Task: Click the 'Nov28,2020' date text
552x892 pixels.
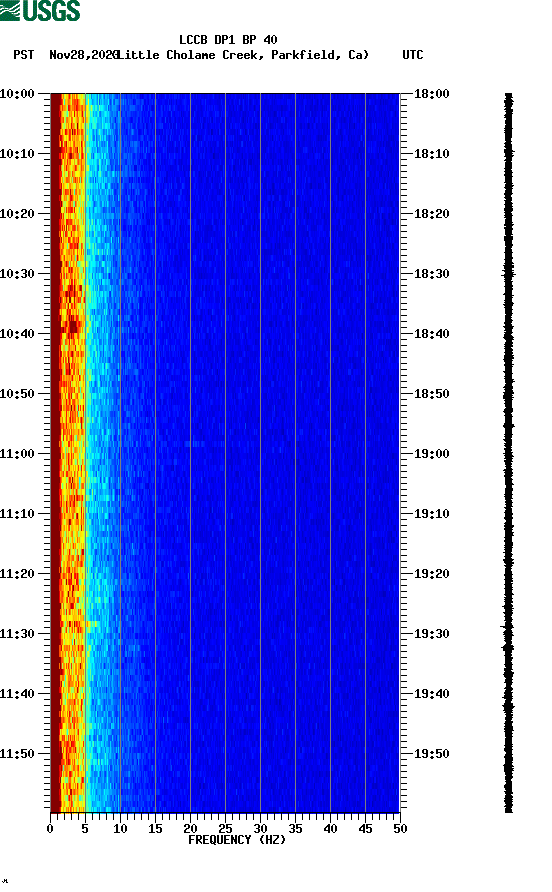Action: click(83, 55)
